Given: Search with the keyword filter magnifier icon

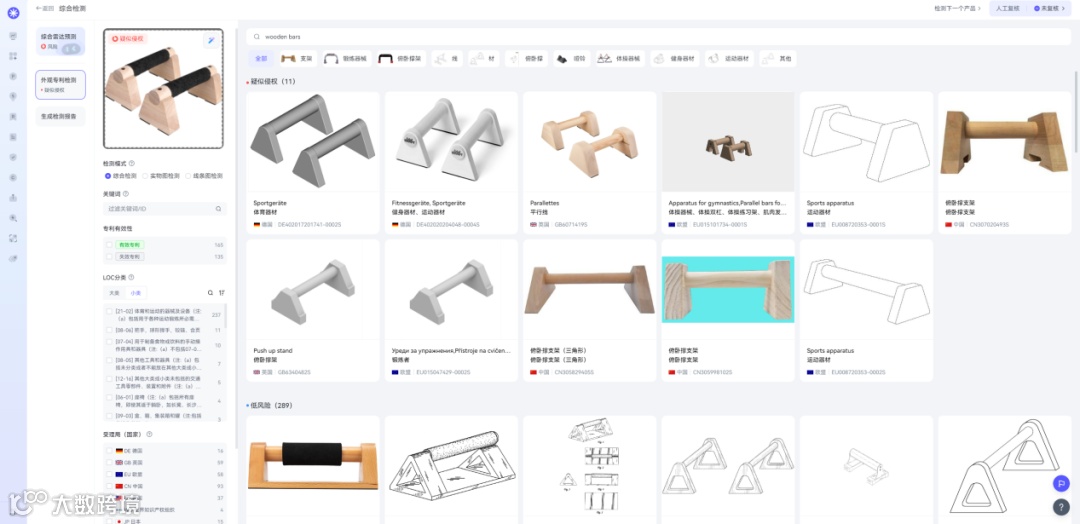Looking at the screenshot, I should pos(218,209).
